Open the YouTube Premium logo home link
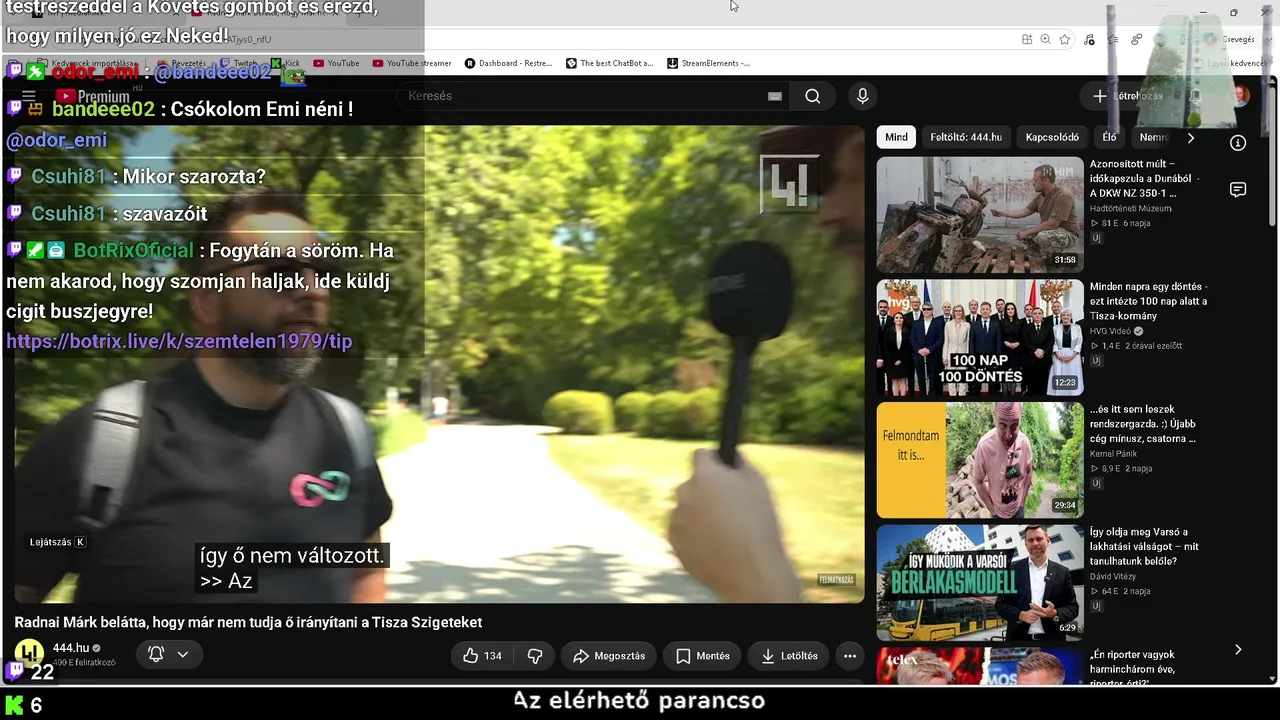 (92, 96)
